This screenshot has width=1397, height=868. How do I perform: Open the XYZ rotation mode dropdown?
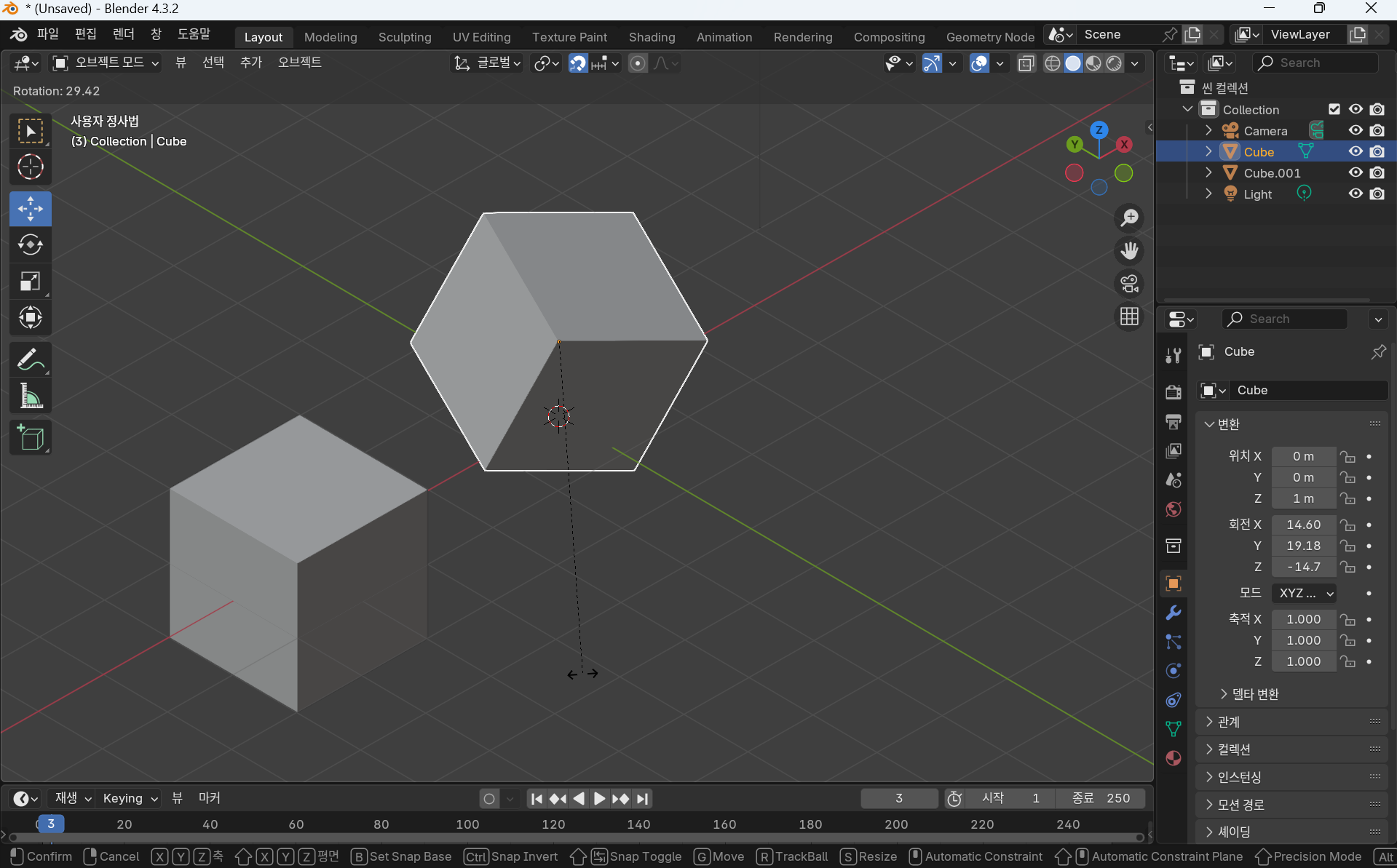pyautogui.click(x=1303, y=593)
